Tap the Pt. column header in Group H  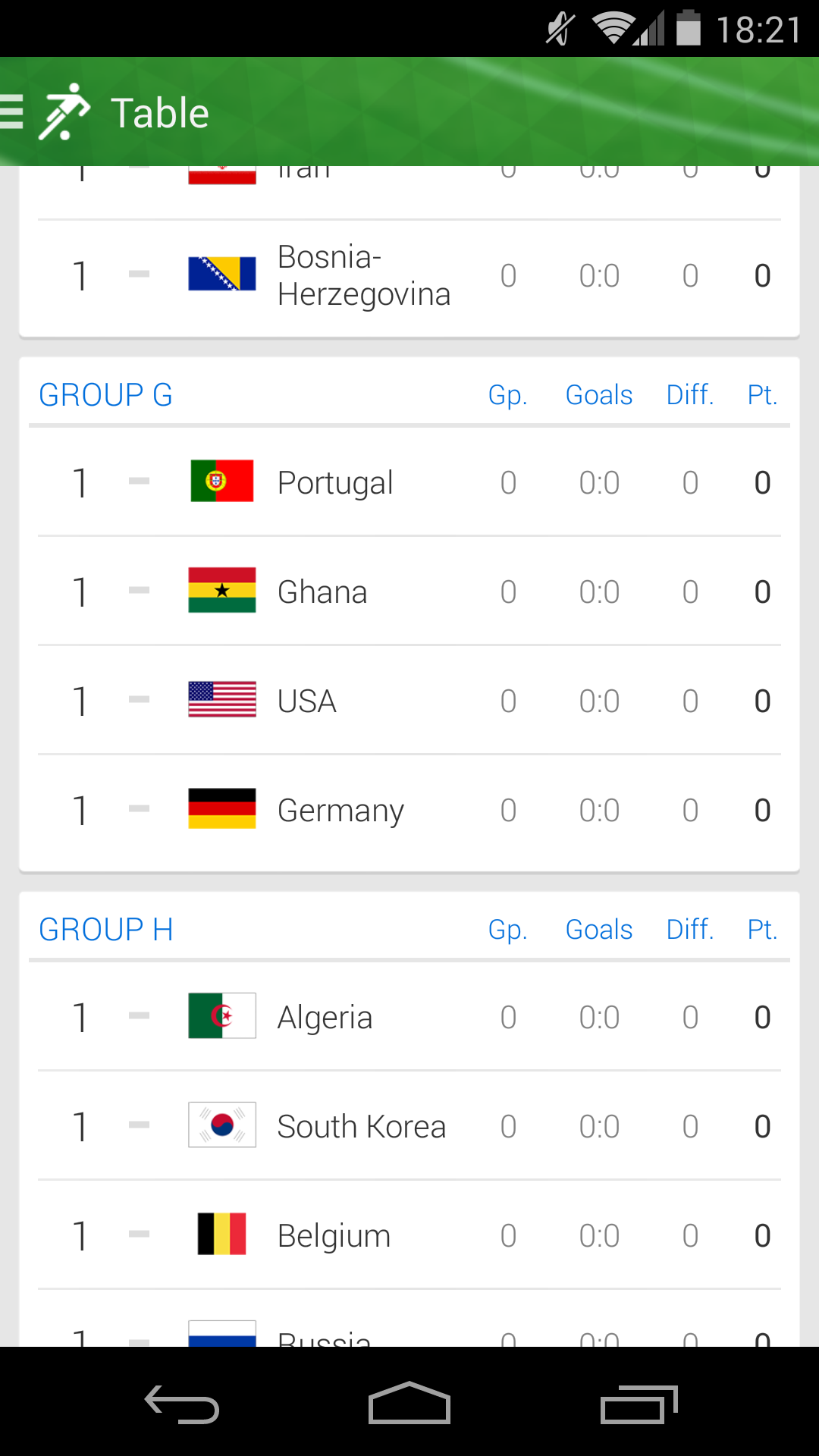coord(762,930)
